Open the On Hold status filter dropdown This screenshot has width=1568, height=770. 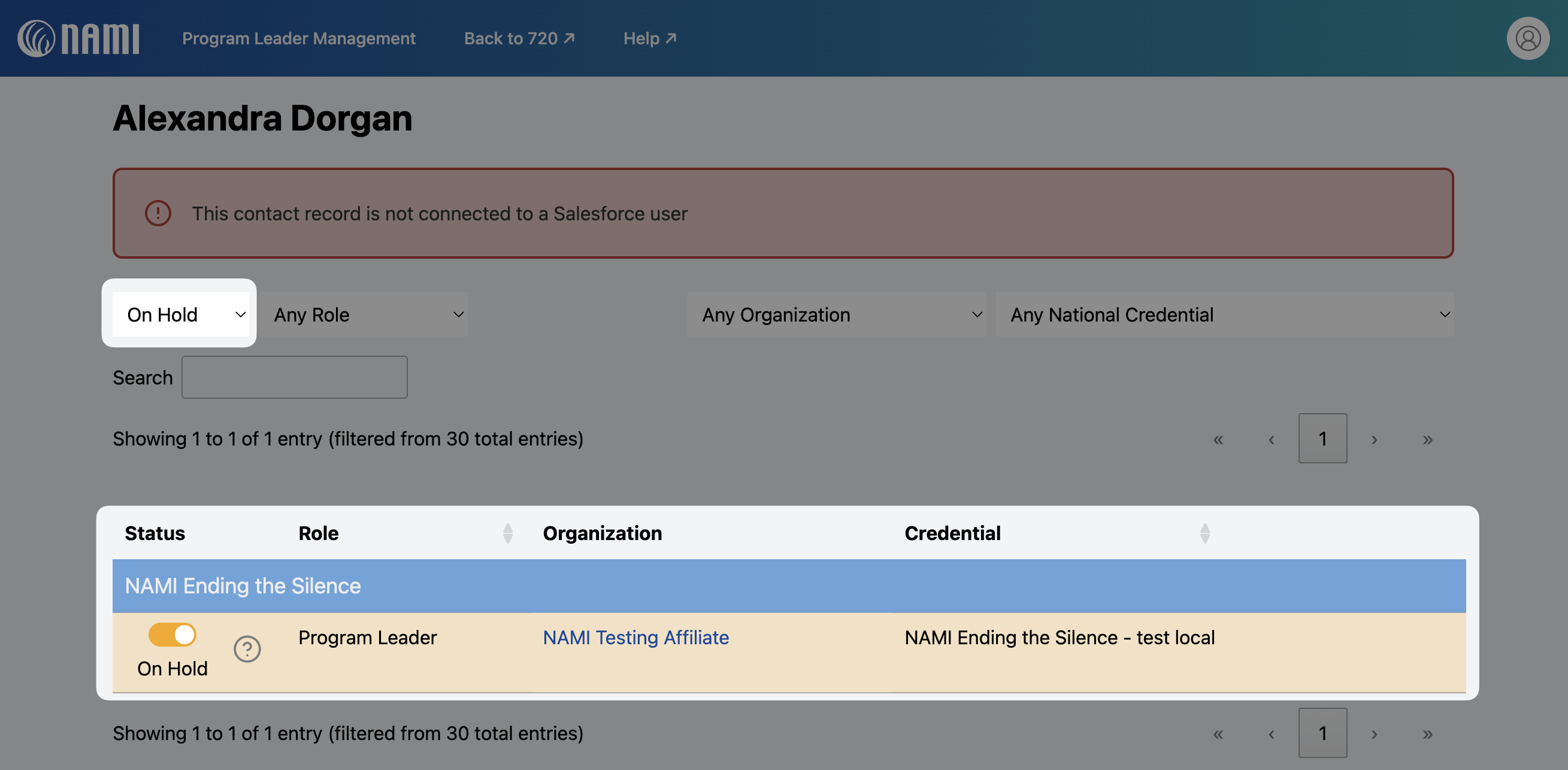click(x=181, y=315)
